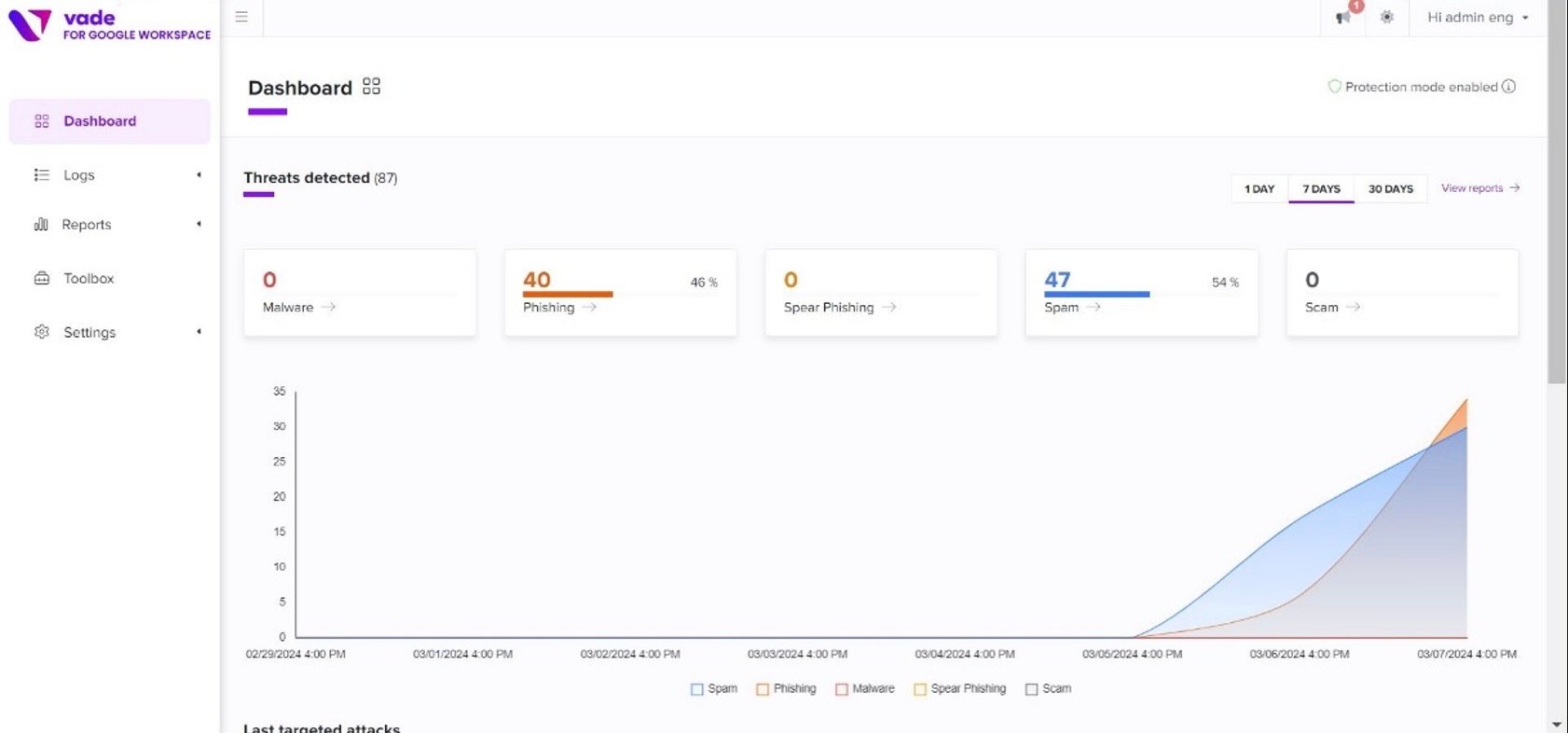Click the arrow next to Spam

(x=1093, y=307)
